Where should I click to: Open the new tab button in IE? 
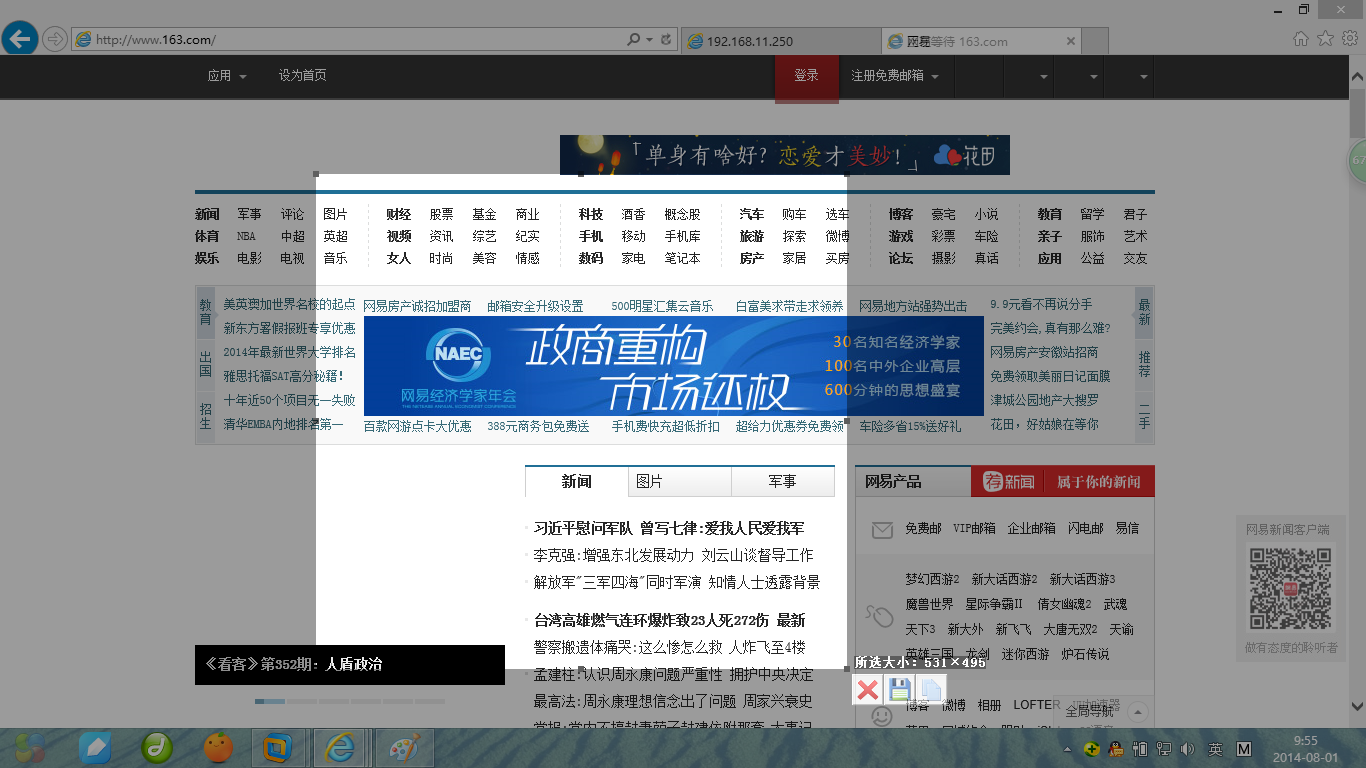(x=1096, y=42)
